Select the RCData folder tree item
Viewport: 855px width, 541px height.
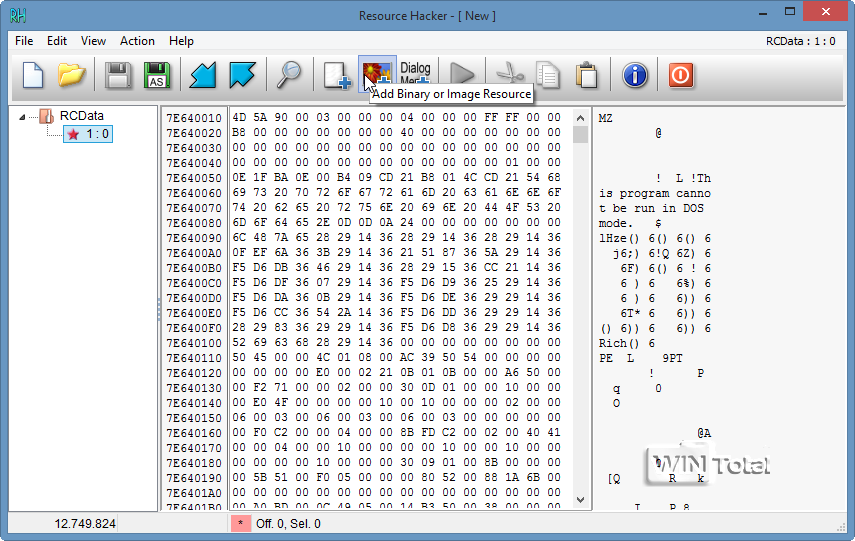[x=81, y=116]
